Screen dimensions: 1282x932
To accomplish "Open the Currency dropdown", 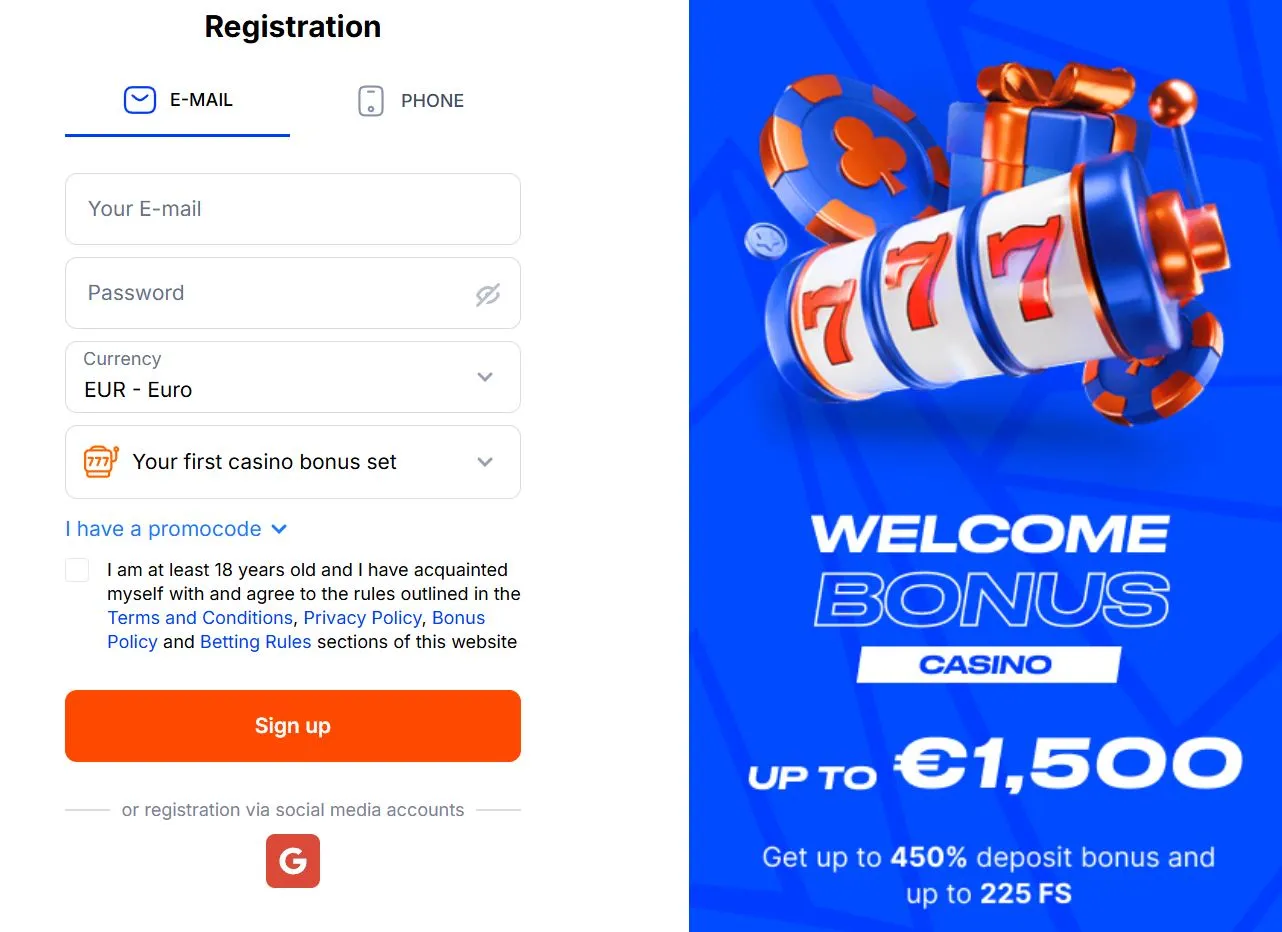I will coord(293,377).
